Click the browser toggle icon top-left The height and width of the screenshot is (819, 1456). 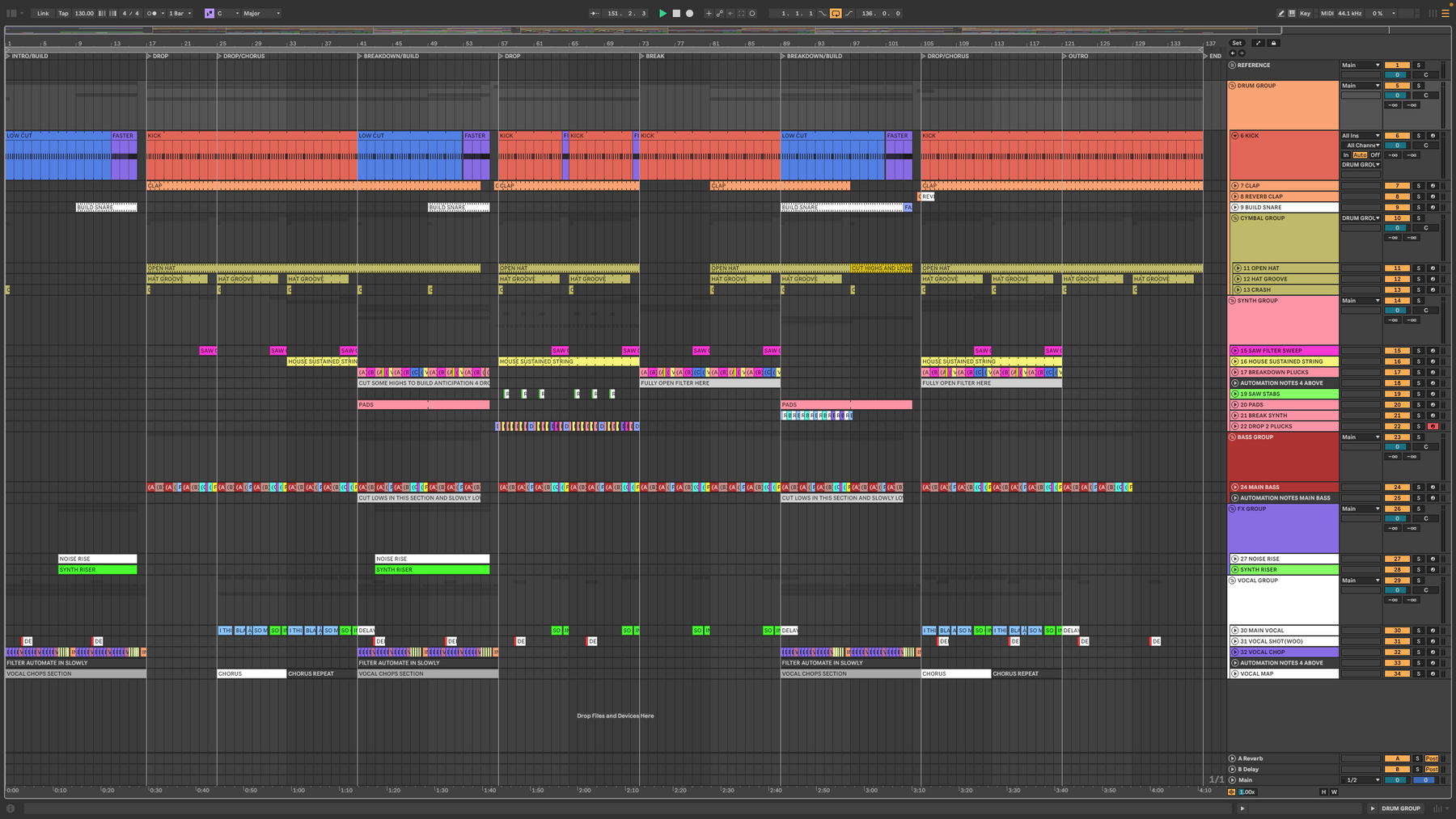(11, 13)
